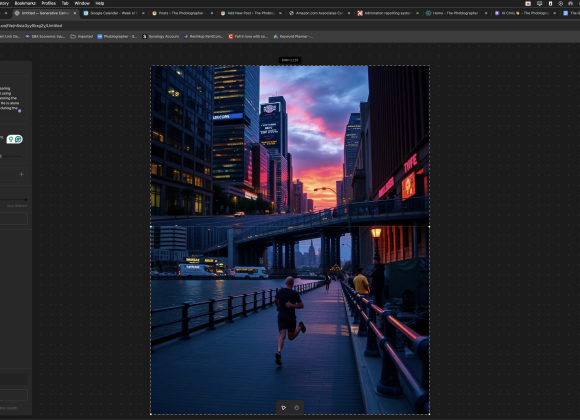Screen dimensions: 580x420
Task: Open the RentMap bookmark
Action: point(203,36)
